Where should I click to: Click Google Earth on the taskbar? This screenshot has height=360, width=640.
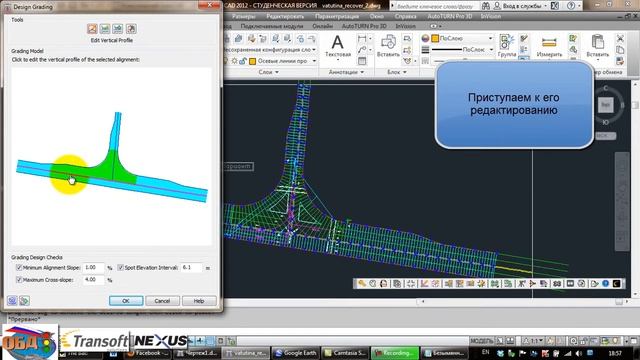pyautogui.click(x=296, y=353)
